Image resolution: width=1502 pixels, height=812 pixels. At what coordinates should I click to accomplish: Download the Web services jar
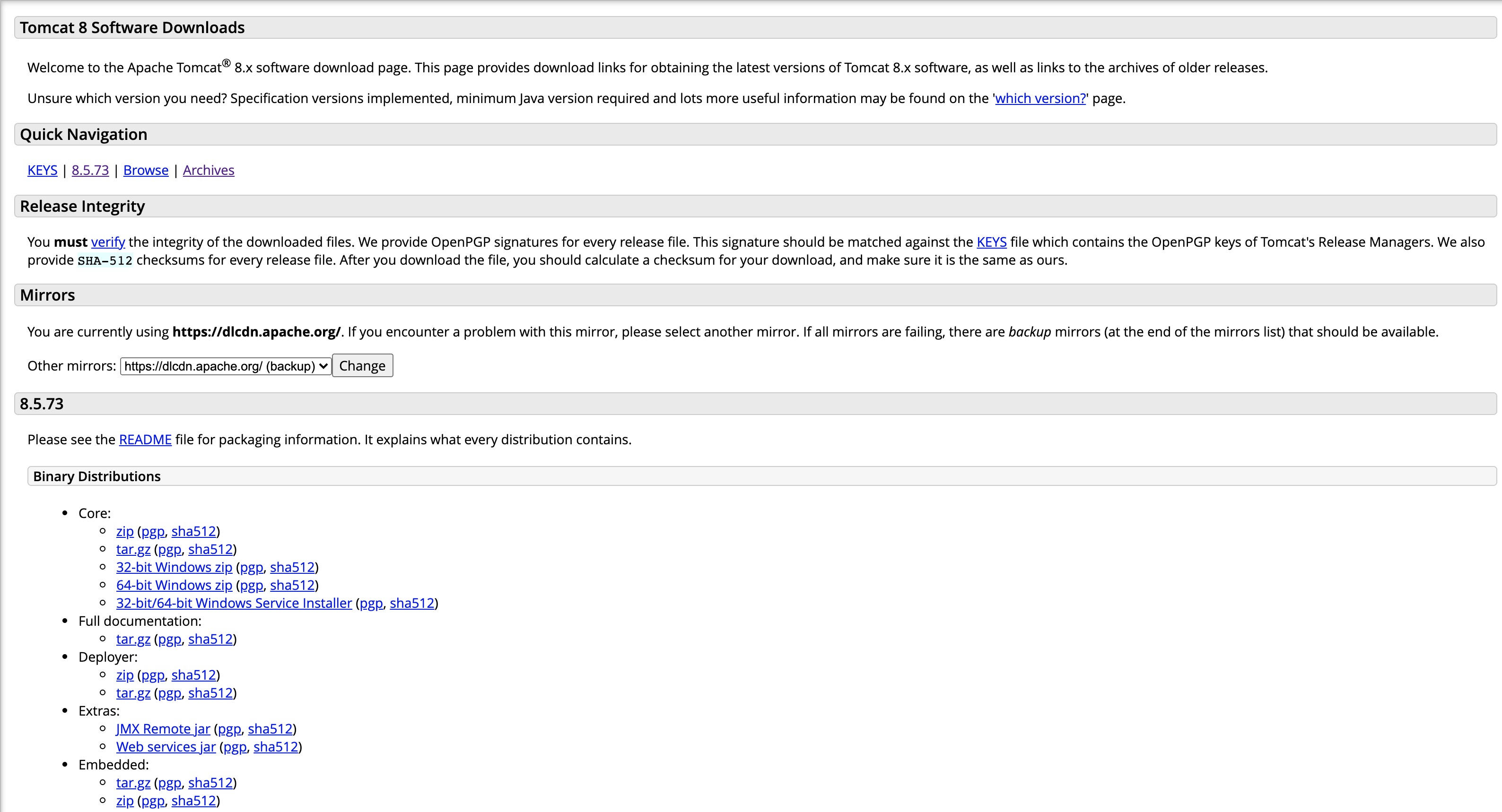[166, 747]
